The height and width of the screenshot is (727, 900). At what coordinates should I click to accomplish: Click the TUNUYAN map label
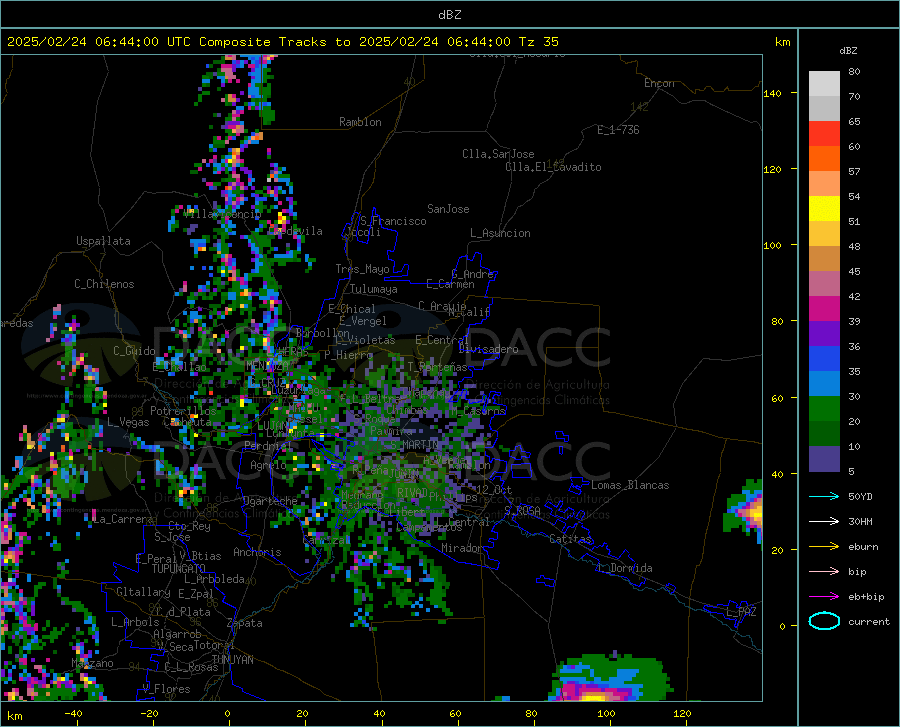(232, 659)
